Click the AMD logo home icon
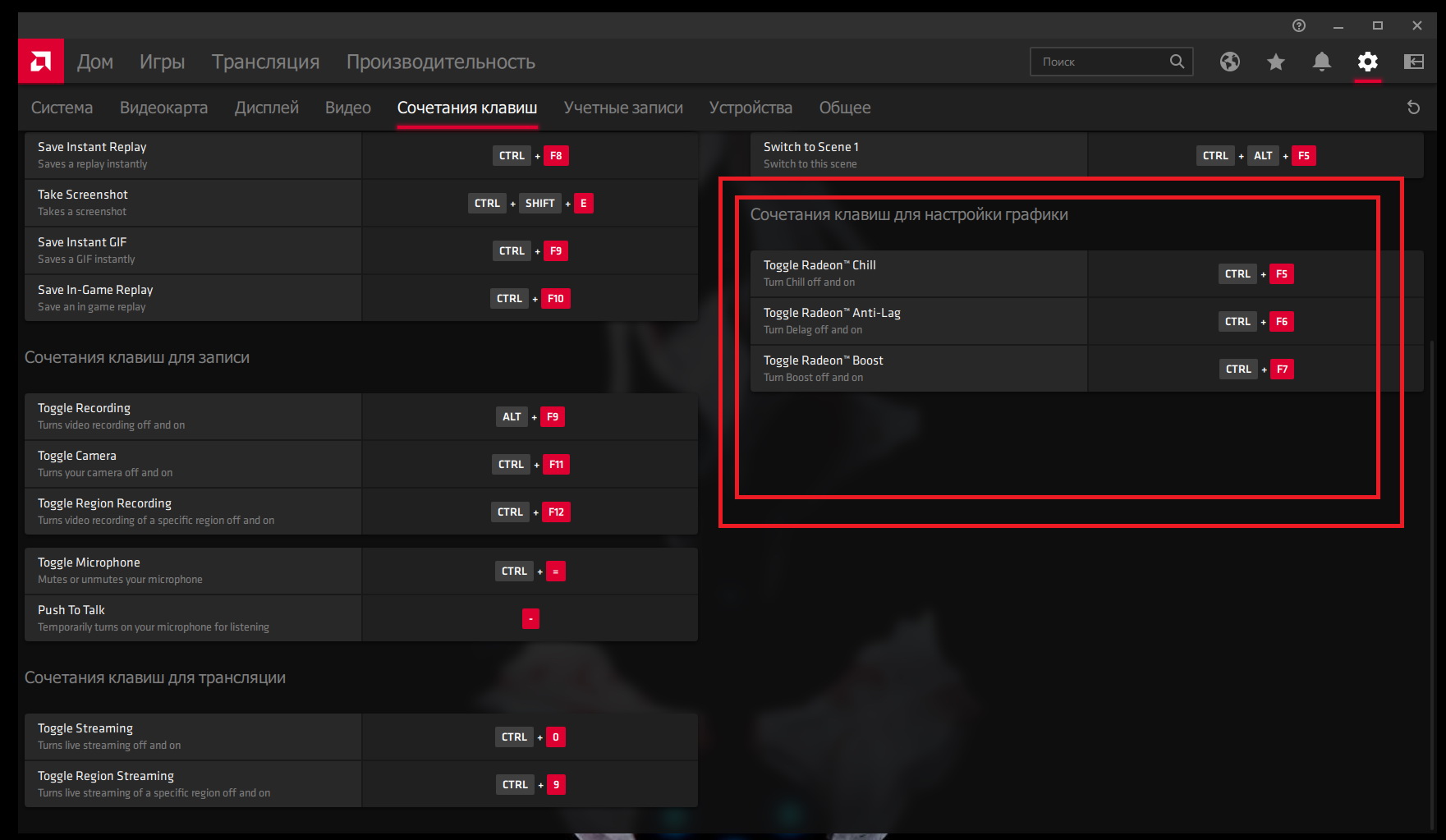1446x840 pixels. (41, 62)
